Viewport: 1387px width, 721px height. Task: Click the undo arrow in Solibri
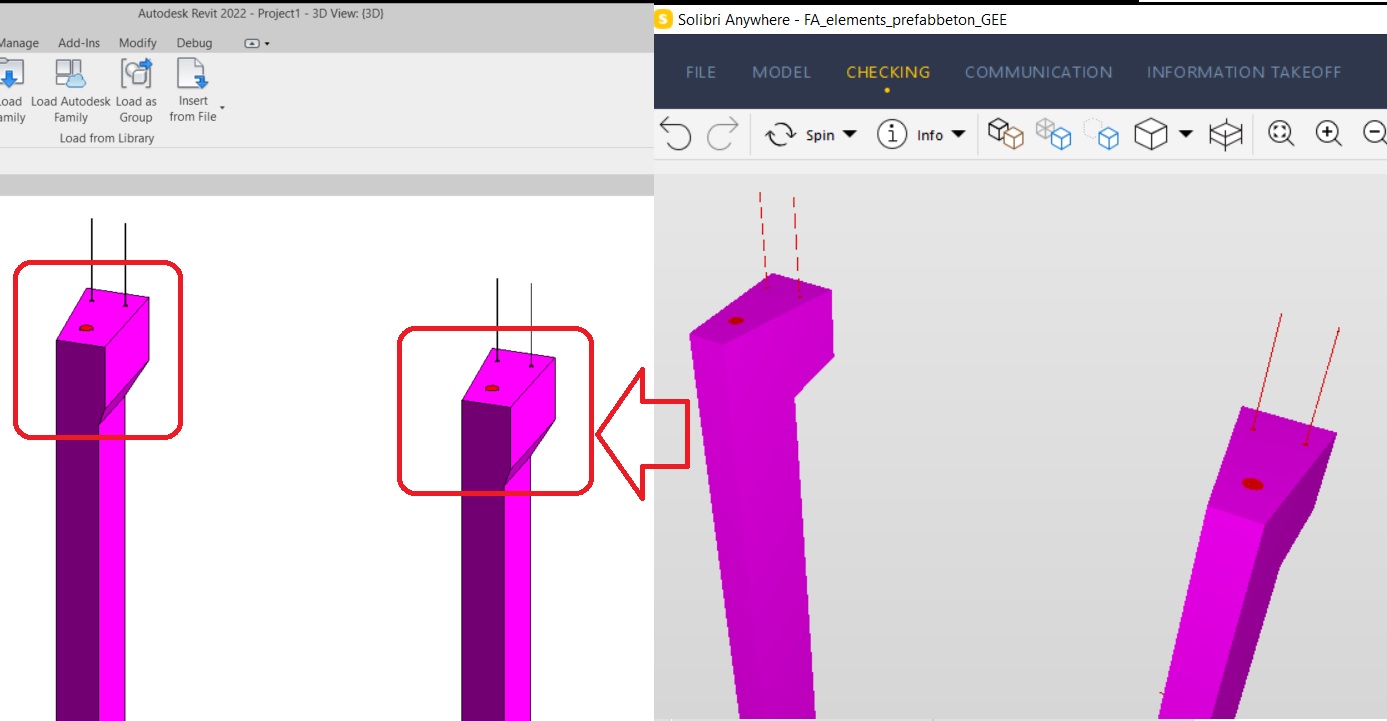(677, 133)
